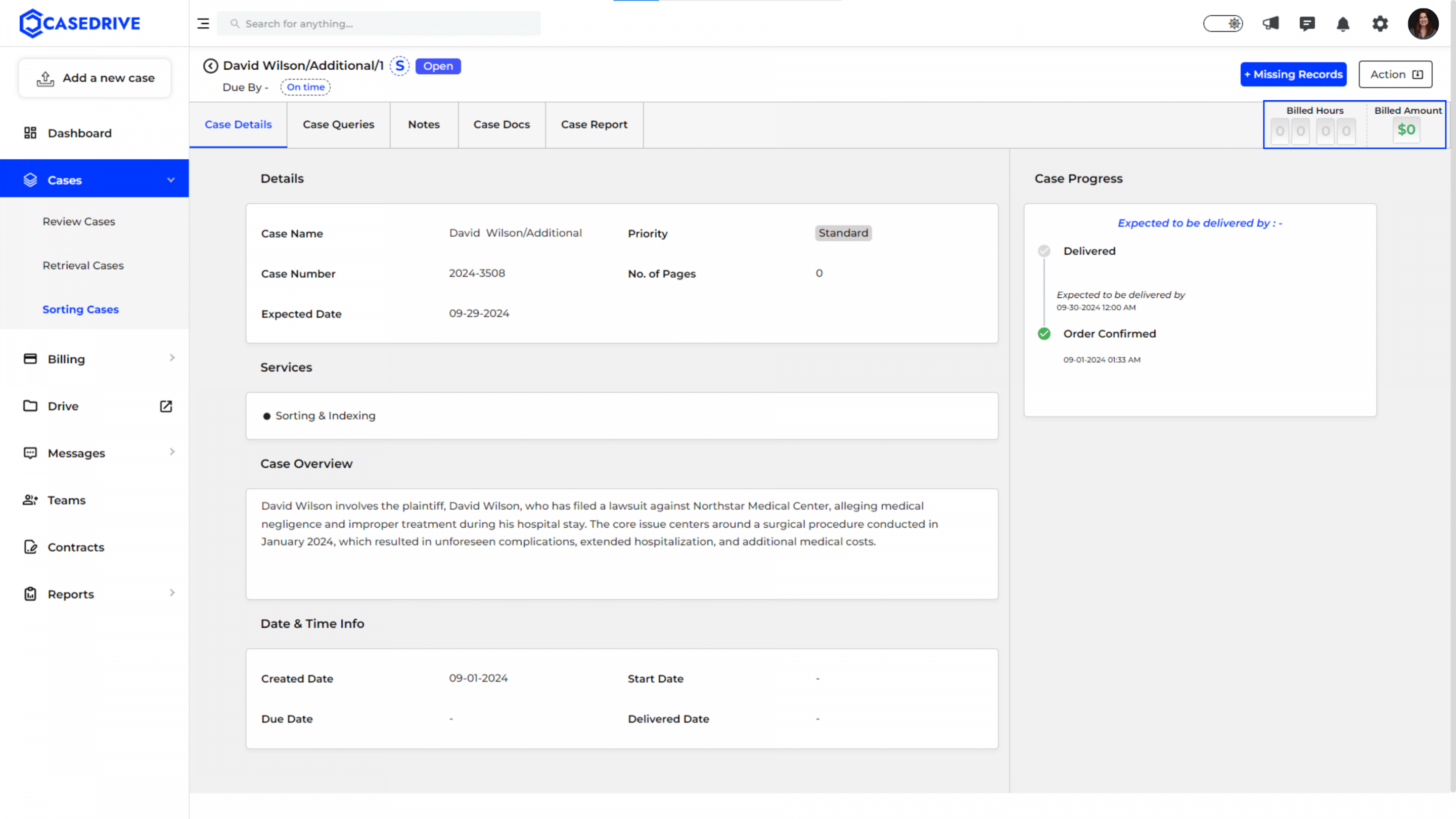Image resolution: width=1456 pixels, height=819 pixels.
Task: Open the chat messages icon in header
Action: (x=1307, y=24)
